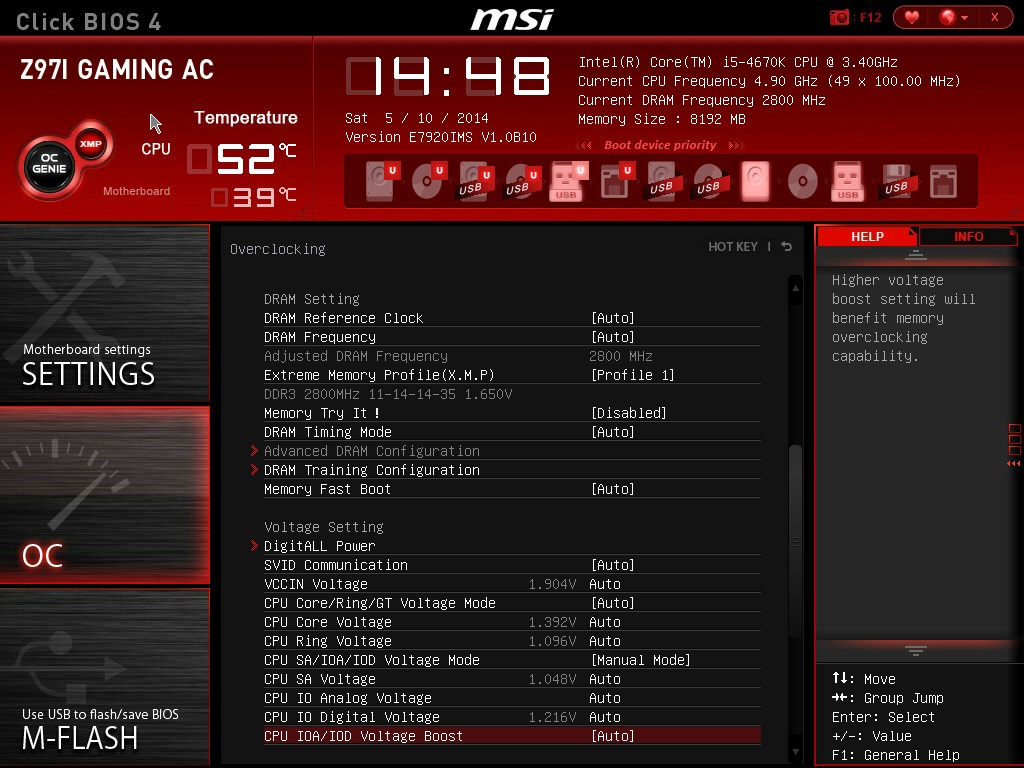Open CPU IOA/IOD Voltage Boost Auto option
The height and width of the screenshot is (768, 1024).
point(613,736)
